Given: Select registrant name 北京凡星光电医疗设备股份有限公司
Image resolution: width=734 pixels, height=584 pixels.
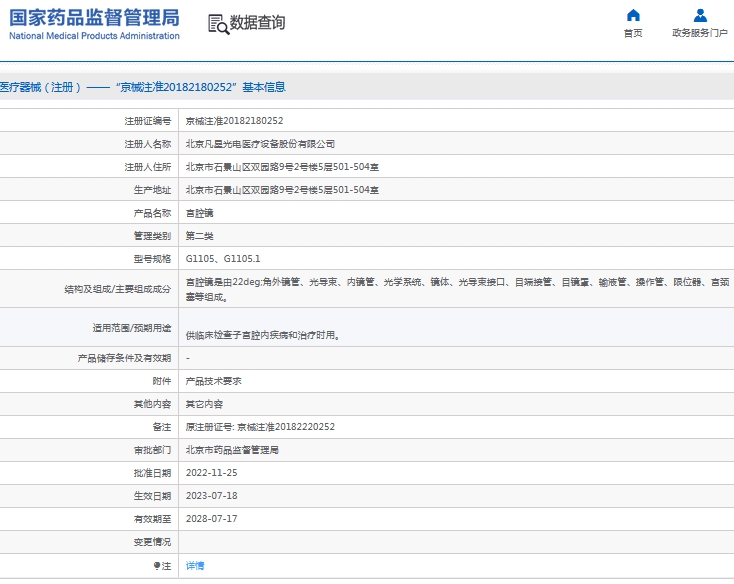Looking at the screenshot, I should point(260,144).
